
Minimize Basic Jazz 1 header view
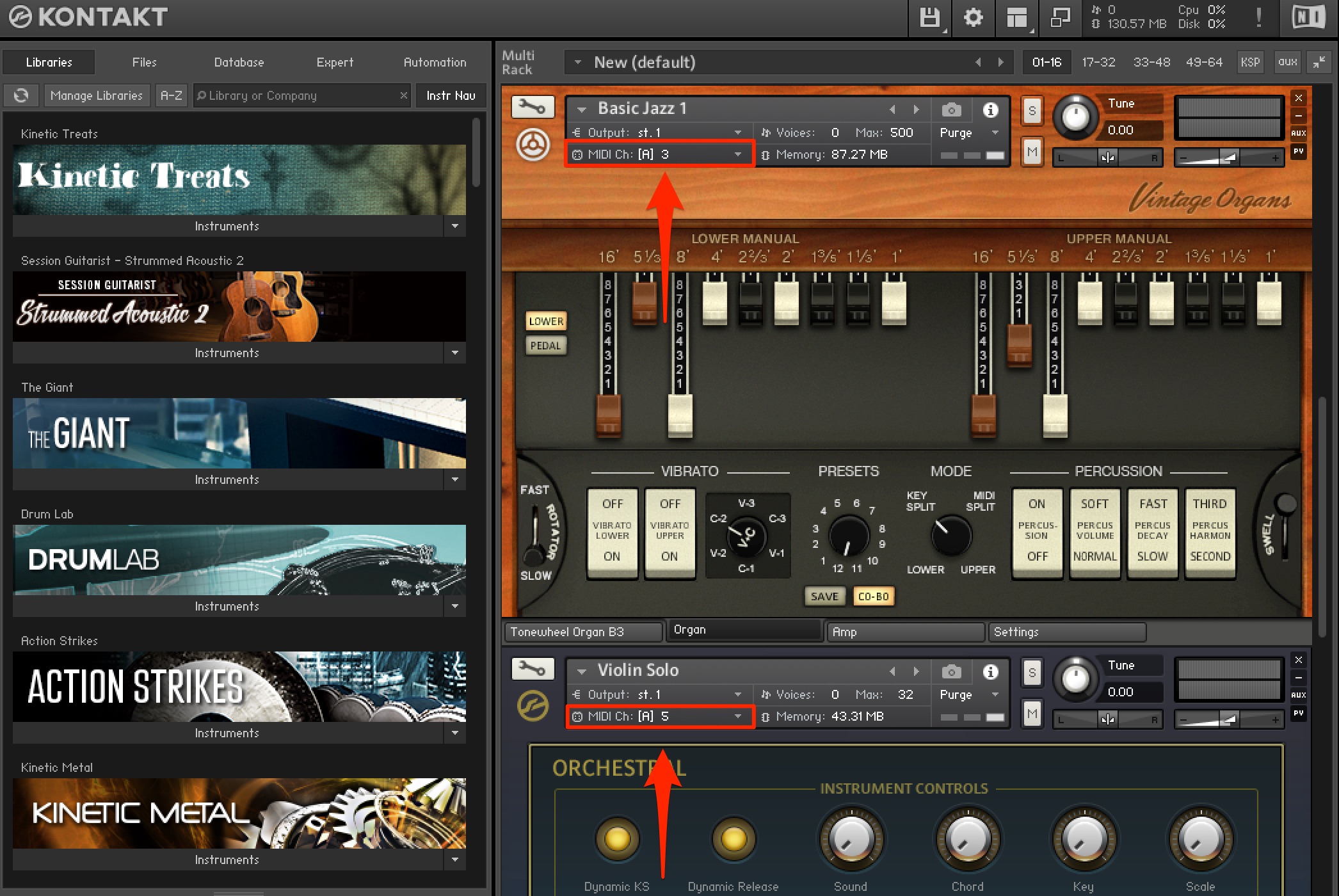[x=1298, y=116]
